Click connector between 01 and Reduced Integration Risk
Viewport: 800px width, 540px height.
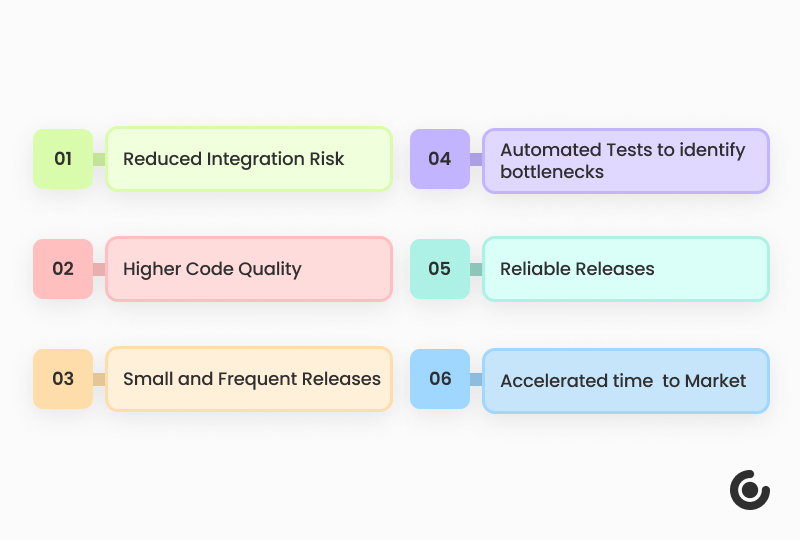point(99,159)
